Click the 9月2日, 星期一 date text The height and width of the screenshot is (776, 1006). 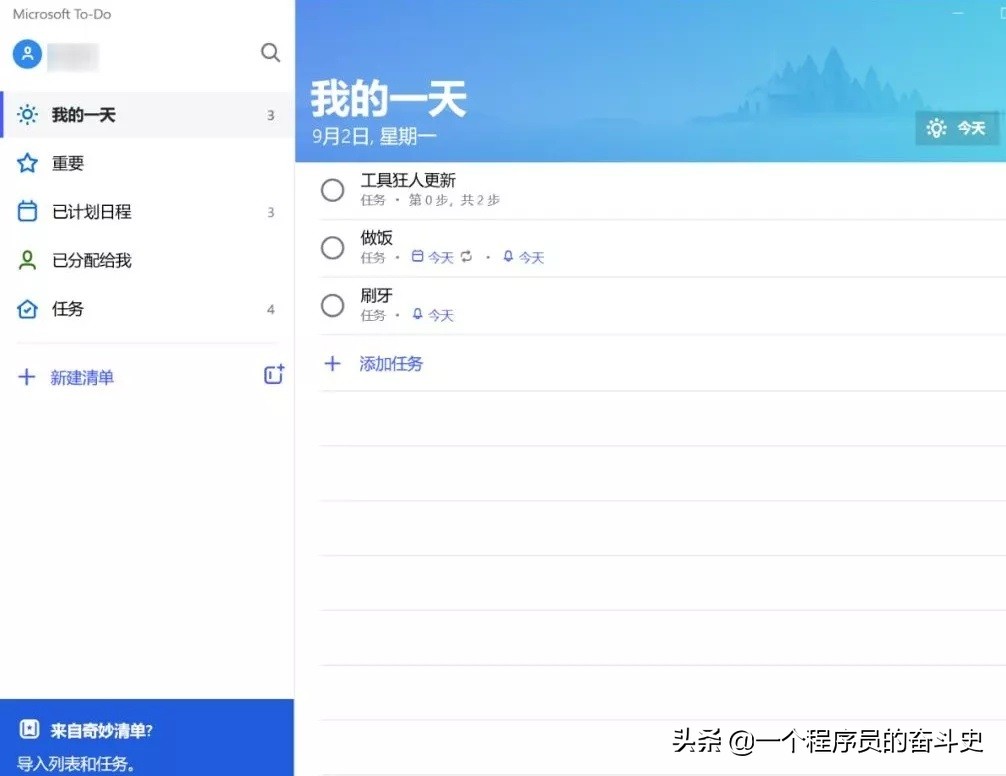pyautogui.click(x=374, y=137)
